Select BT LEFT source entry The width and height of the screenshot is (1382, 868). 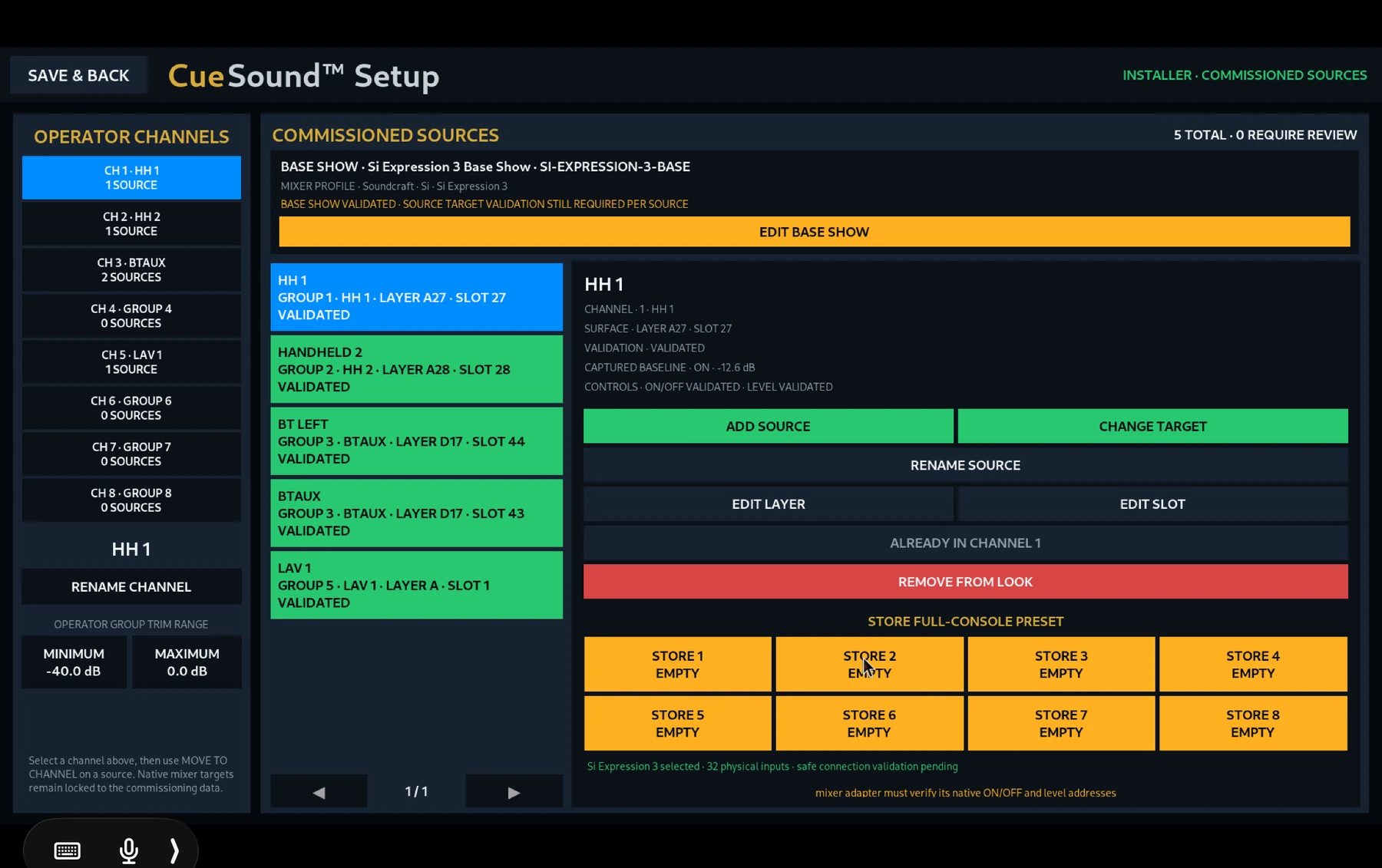coord(416,441)
